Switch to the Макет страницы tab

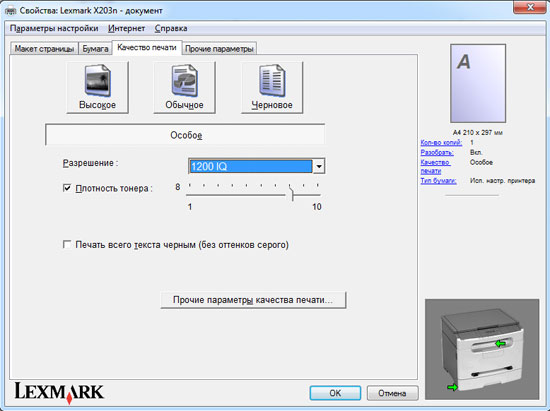click(44, 49)
